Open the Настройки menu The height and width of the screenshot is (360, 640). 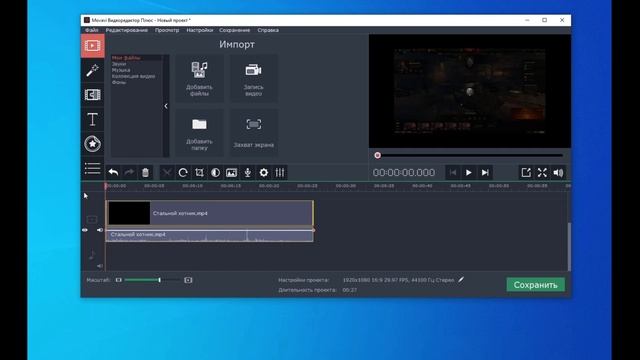[x=200, y=30]
